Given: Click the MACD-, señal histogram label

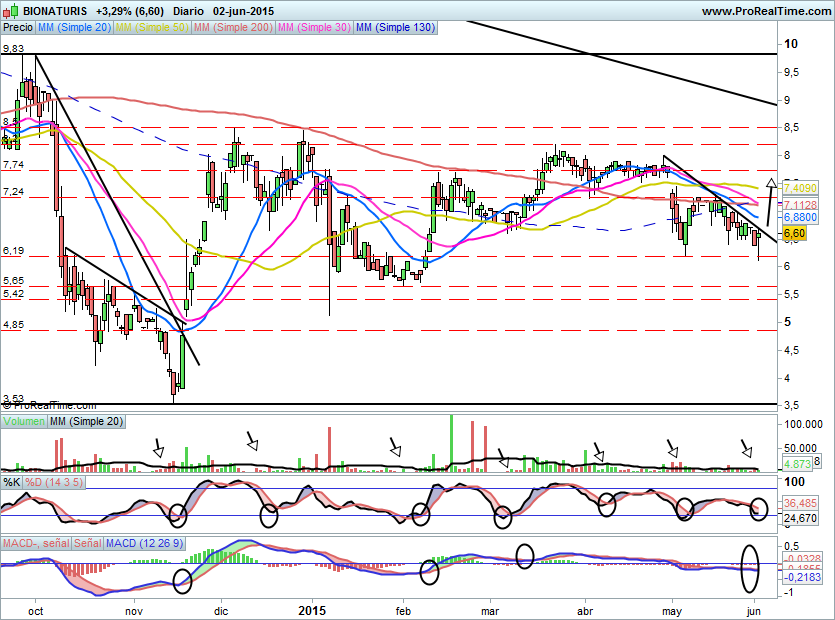Looking at the screenshot, I should 36,543.
